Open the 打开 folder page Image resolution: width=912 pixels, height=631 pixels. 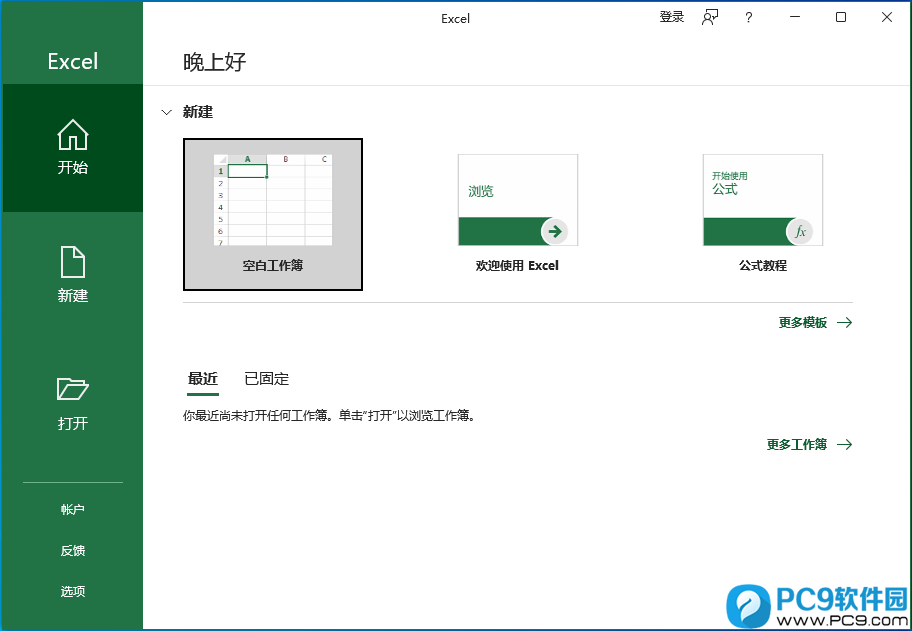pyautogui.click(x=73, y=403)
